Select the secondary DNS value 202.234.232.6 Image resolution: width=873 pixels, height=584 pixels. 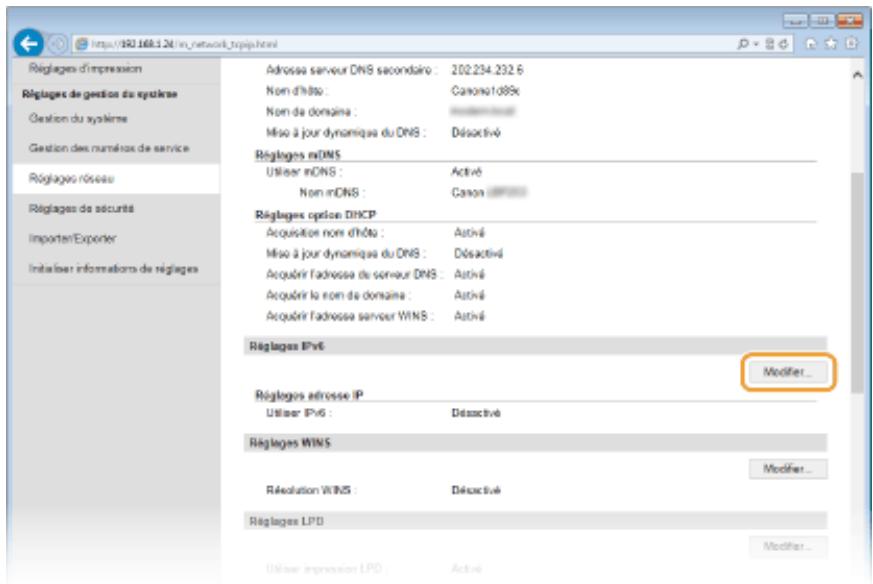point(487,70)
